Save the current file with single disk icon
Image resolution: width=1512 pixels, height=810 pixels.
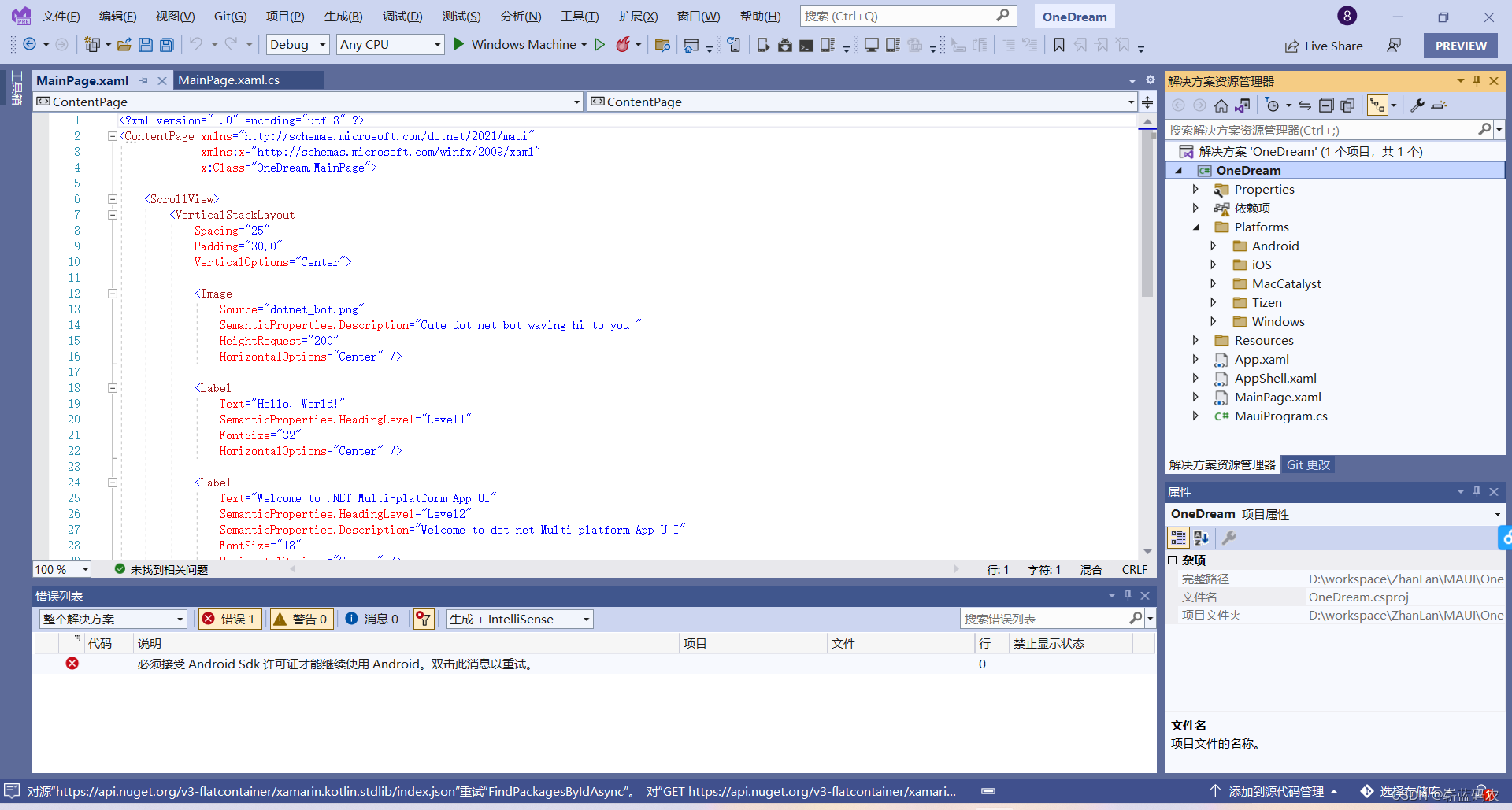tap(145, 45)
